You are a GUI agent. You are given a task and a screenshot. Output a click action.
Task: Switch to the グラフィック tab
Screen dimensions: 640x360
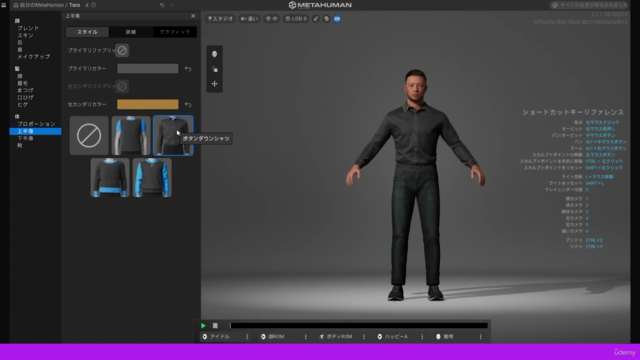coord(175,32)
